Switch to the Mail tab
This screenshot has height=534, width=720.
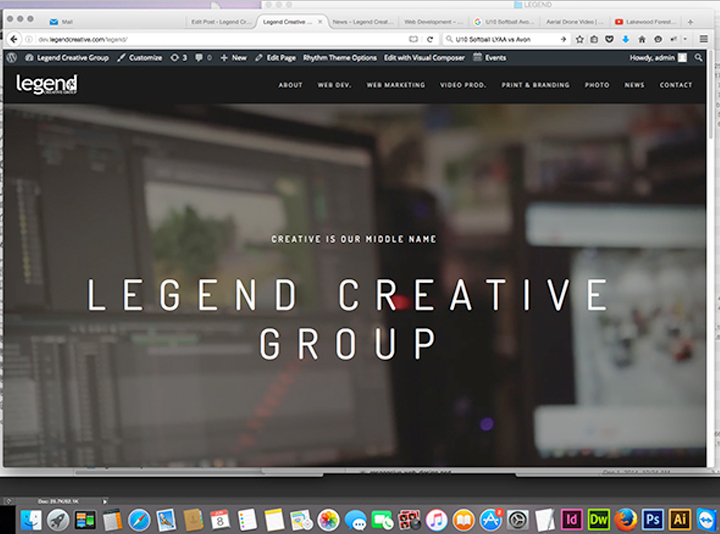pos(61,22)
